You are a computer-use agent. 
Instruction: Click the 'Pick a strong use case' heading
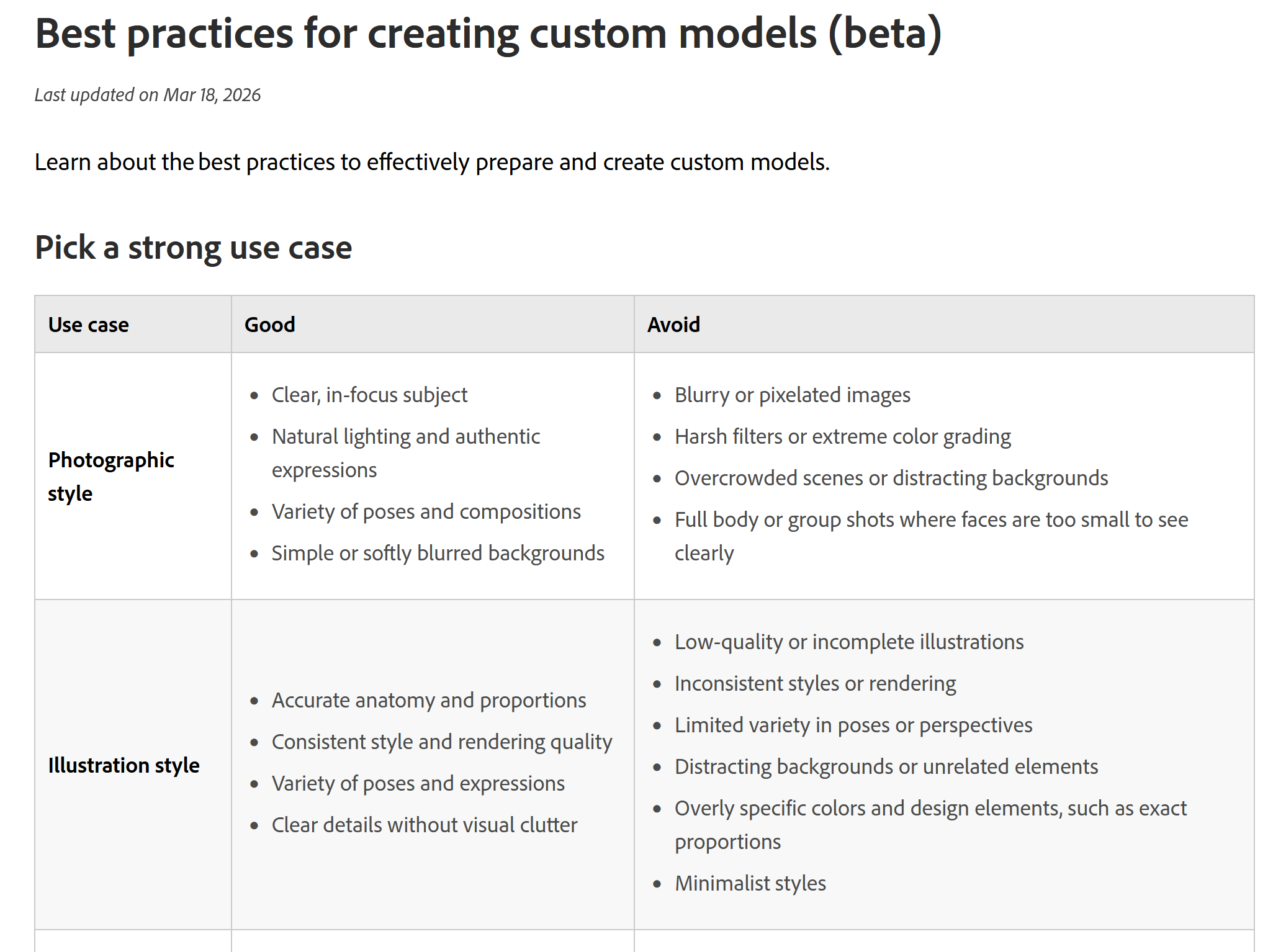click(x=193, y=248)
